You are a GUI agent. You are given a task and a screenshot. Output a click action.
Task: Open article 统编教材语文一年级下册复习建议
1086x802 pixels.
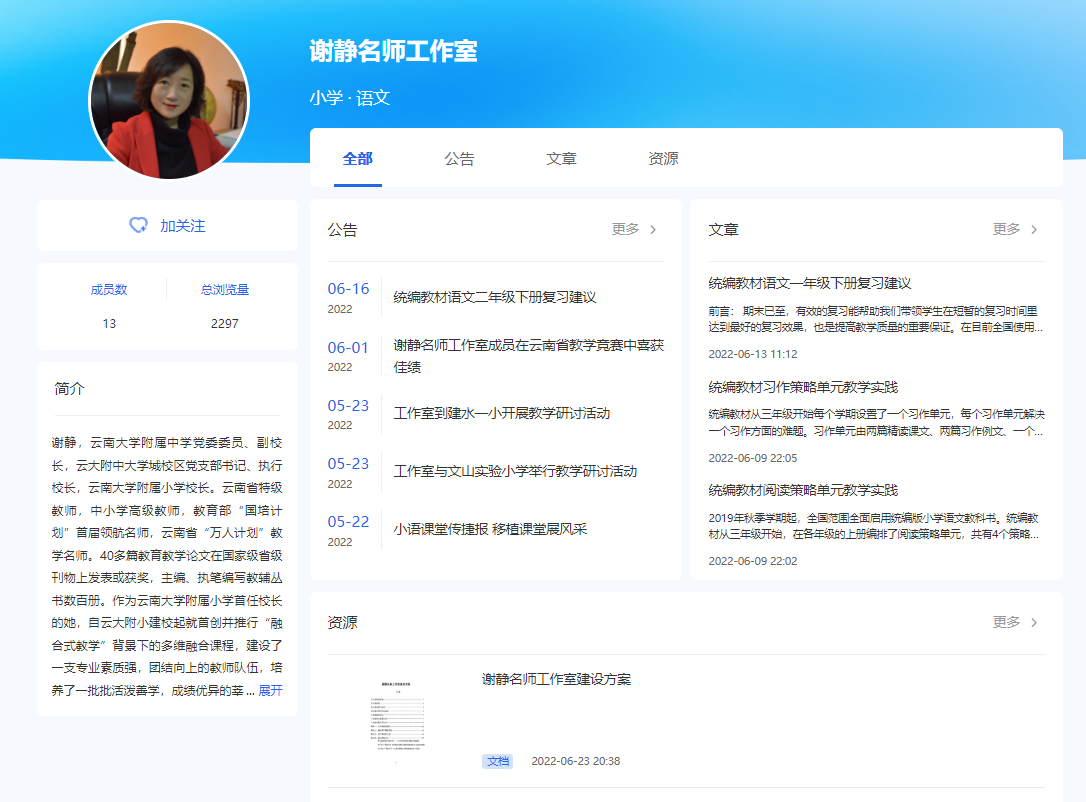pos(810,283)
